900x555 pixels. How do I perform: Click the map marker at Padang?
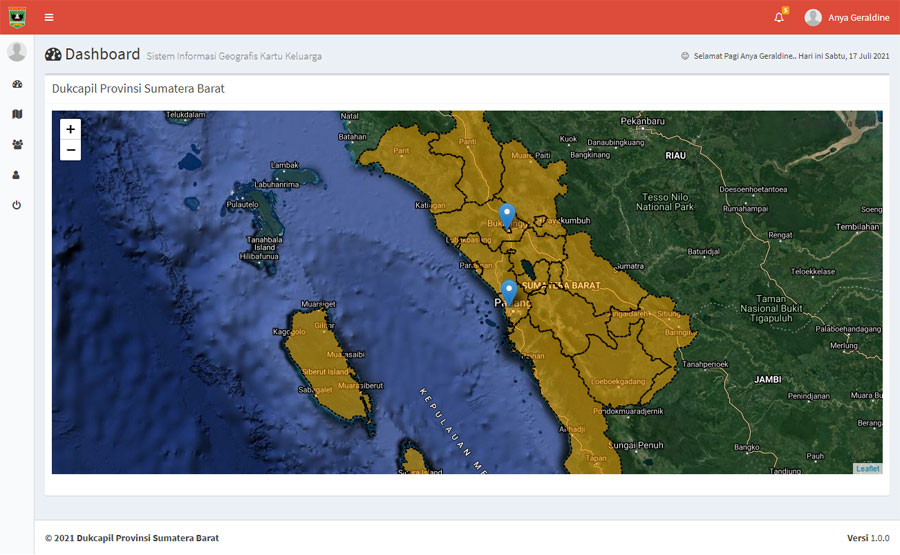(x=509, y=291)
